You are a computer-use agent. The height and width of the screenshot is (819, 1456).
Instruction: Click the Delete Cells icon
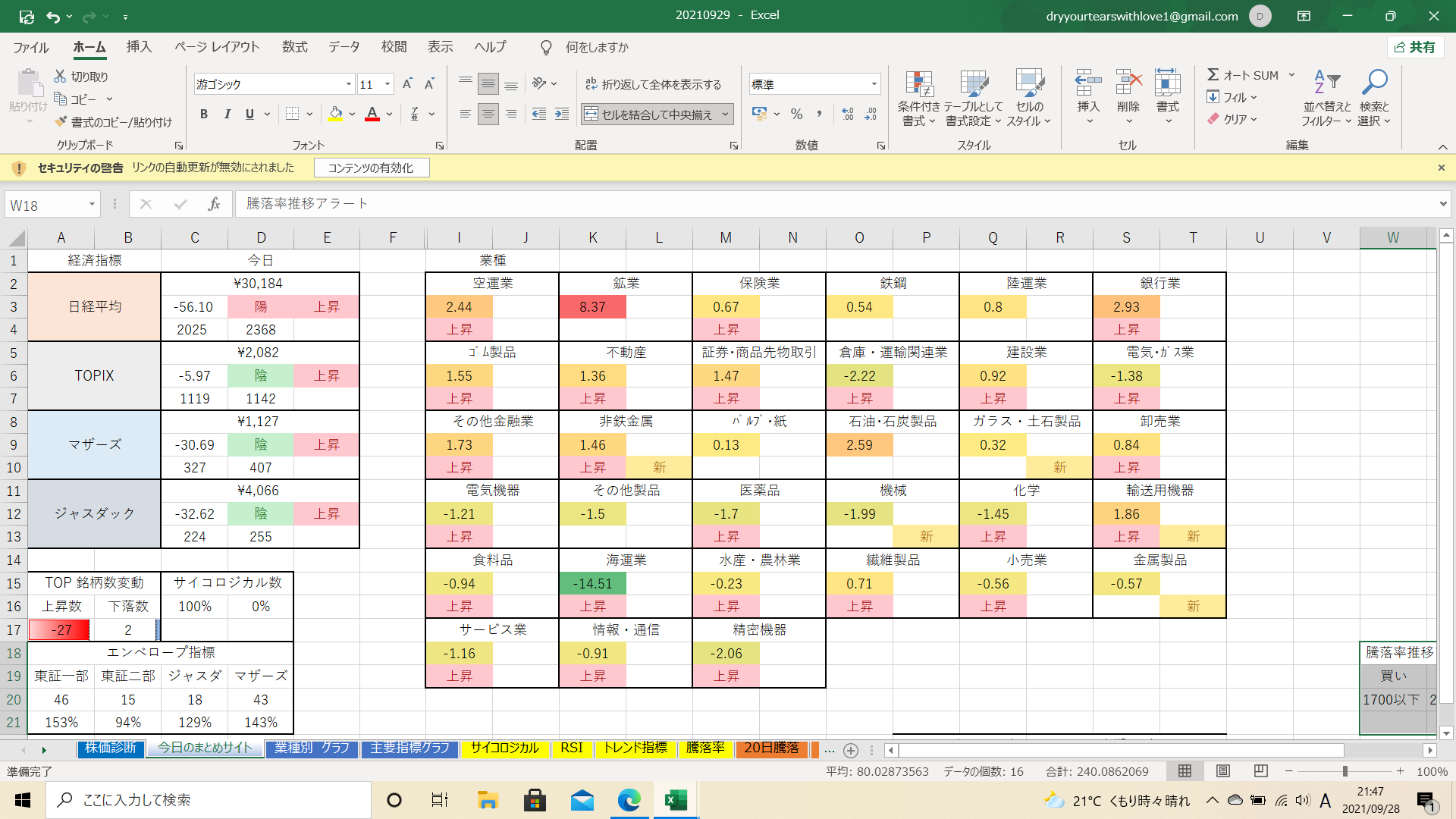(x=1128, y=83)
